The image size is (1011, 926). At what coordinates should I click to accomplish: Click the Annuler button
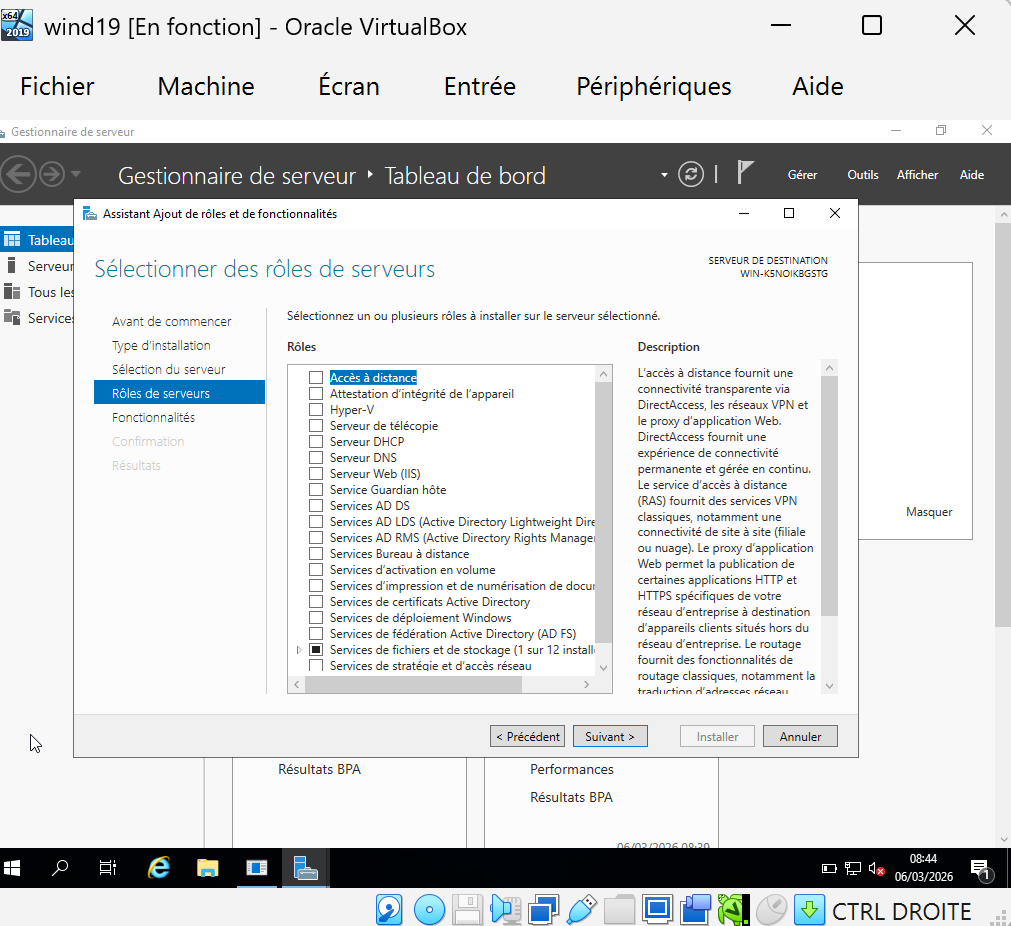click(x=800, y=736)
